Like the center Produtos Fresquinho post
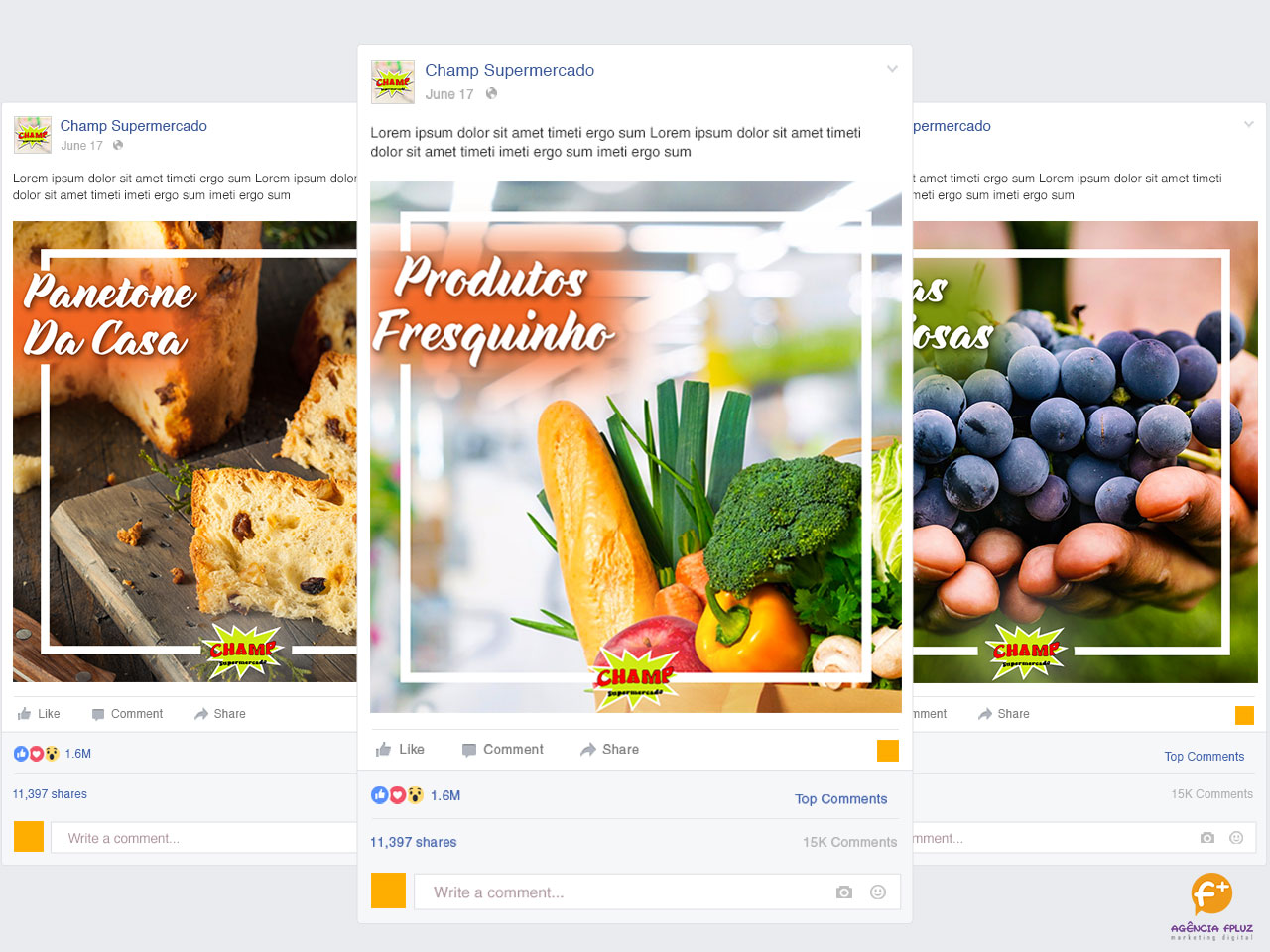The image size is (1270, 952). [x=400, y=750]
